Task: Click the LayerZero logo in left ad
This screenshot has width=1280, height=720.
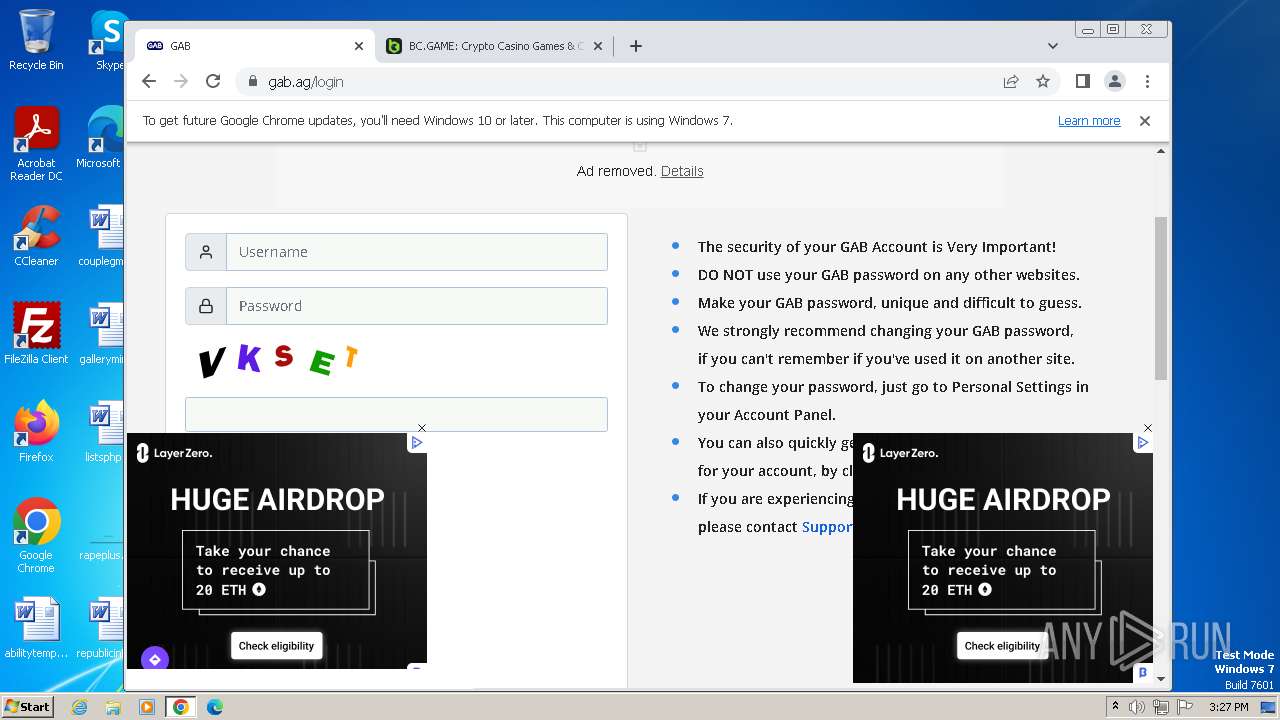Action: tap(174, 453)
